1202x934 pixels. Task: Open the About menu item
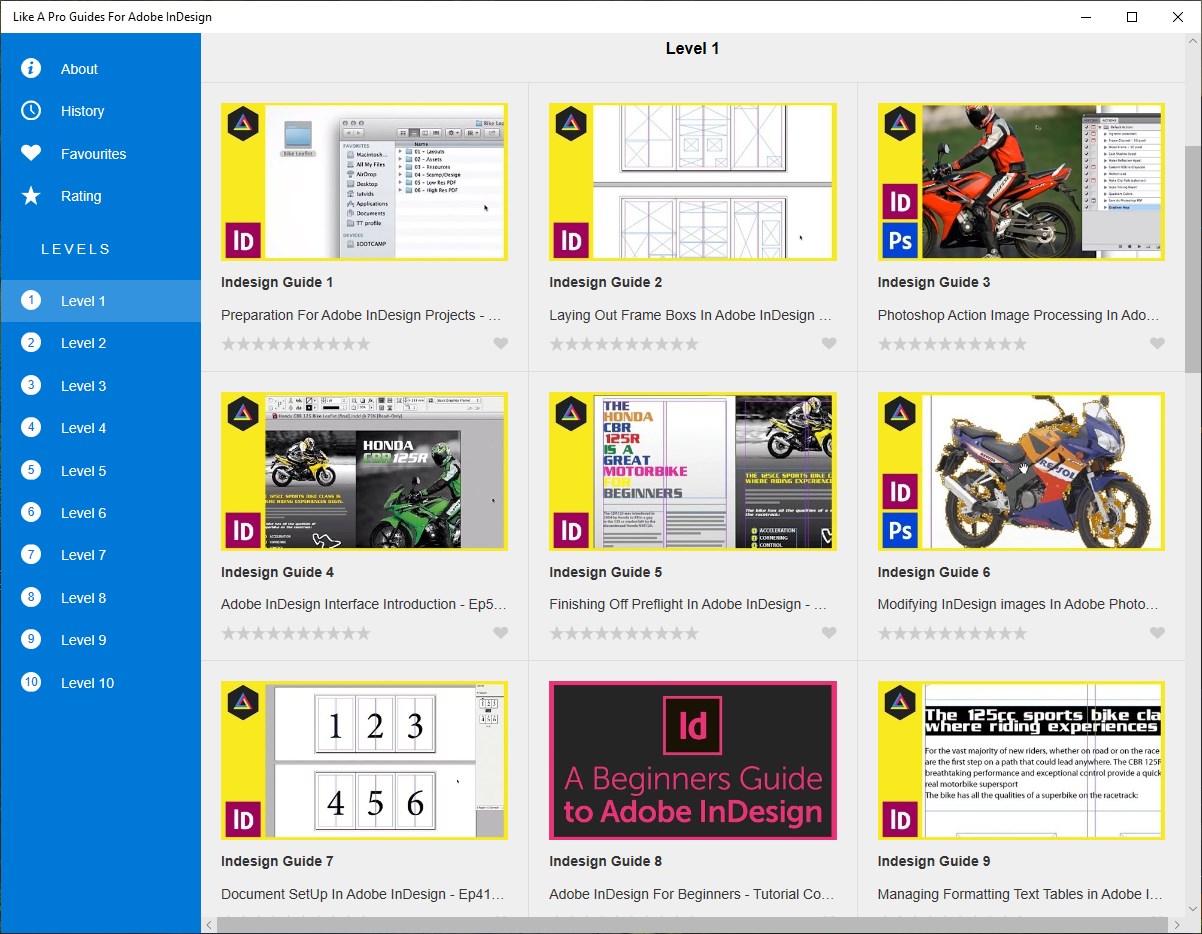100,69
